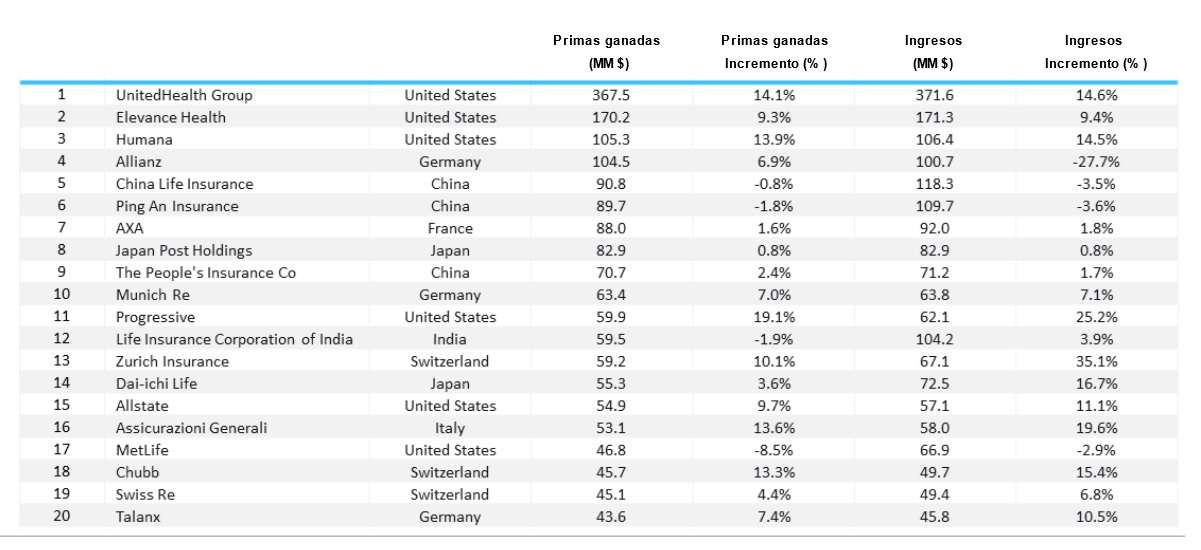1201x550 pixels.
Task: Click the UnitedHealth Group company name
Action: coord(184,95)
